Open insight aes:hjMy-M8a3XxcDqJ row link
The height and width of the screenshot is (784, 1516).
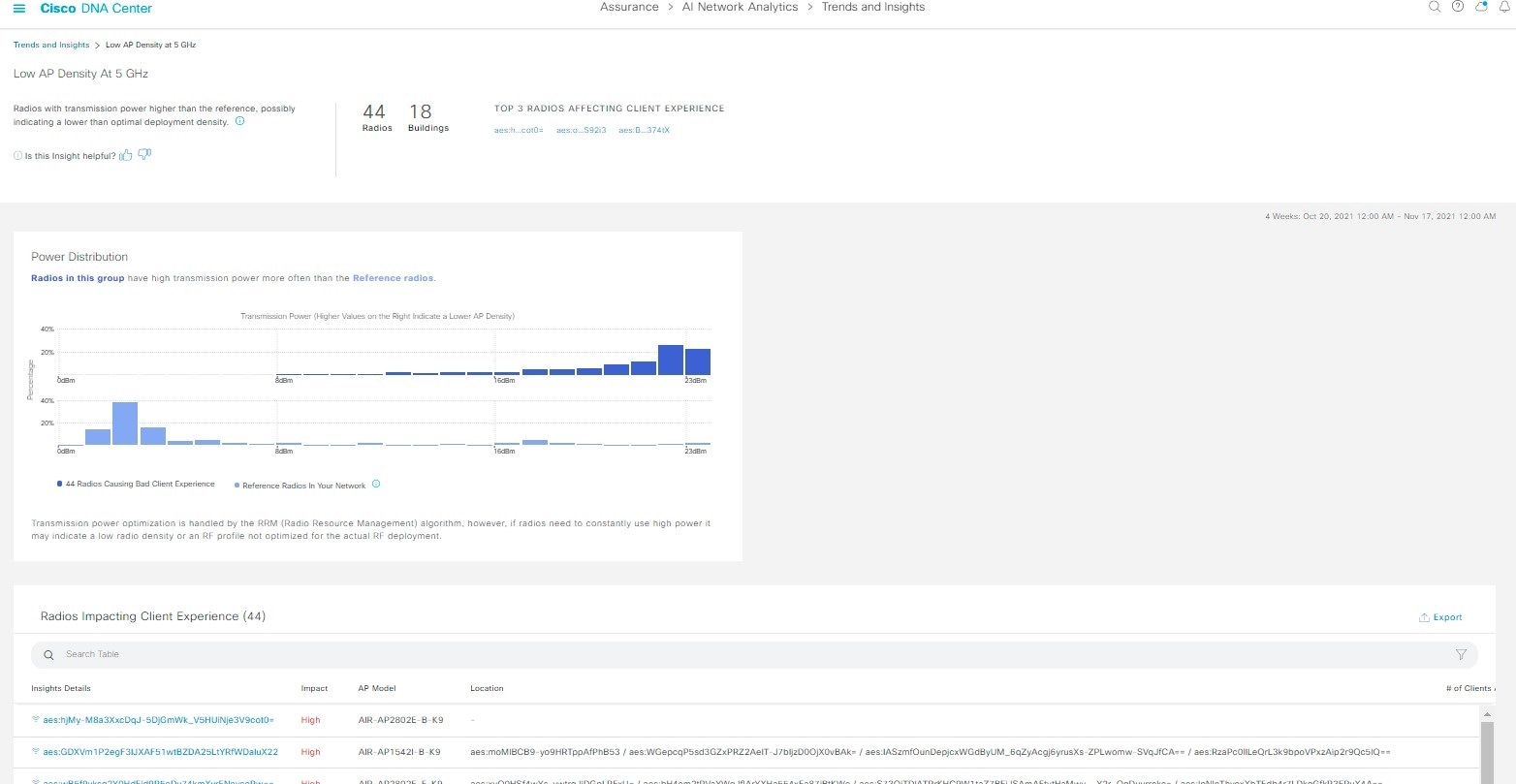[x=159, y=720]
